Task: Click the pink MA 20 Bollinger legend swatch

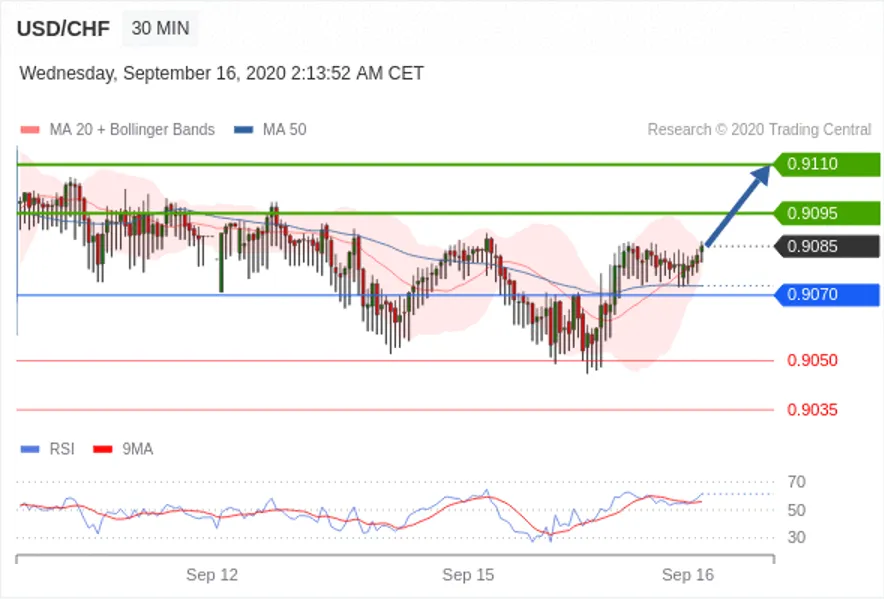Action: [x=30, y=130]
